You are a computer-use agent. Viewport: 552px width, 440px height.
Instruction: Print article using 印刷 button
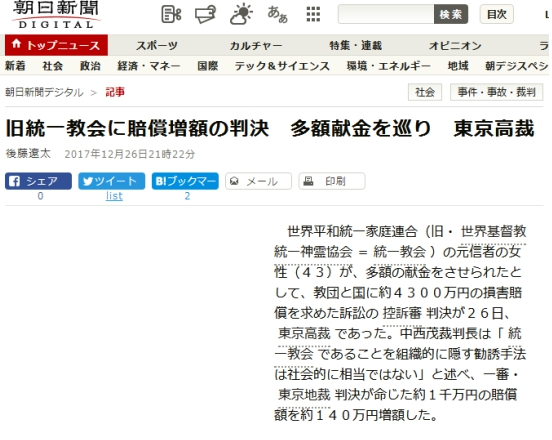click(332, 181)
